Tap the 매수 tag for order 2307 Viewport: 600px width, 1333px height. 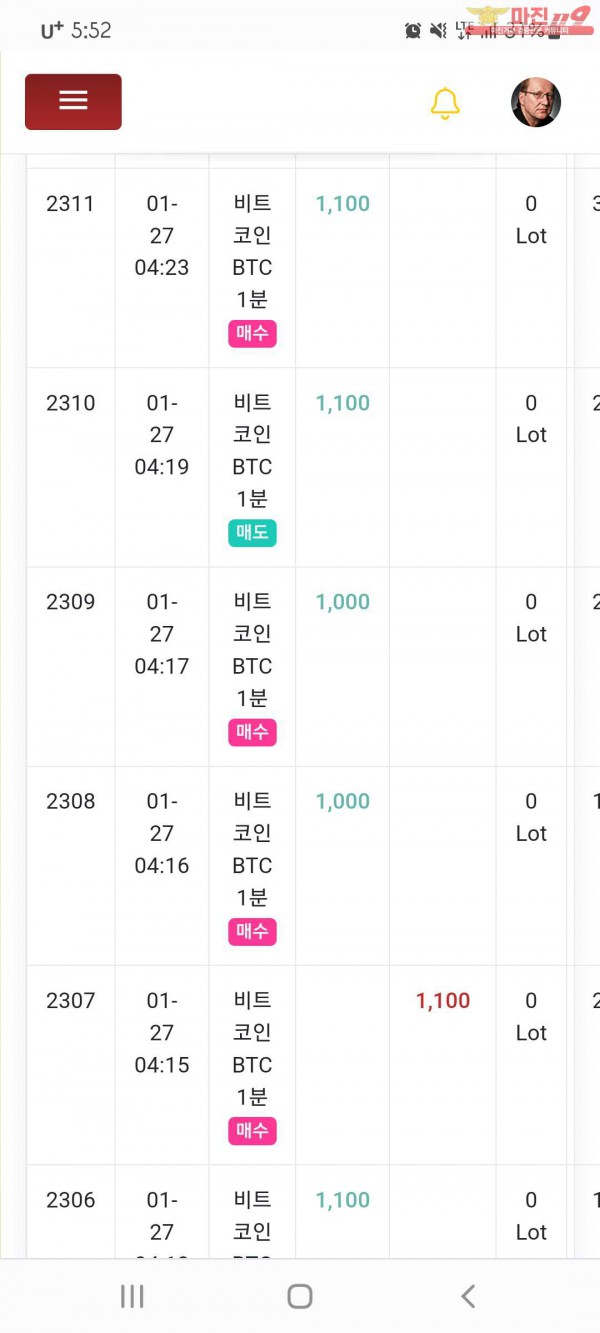click(x=252, y=1131)
